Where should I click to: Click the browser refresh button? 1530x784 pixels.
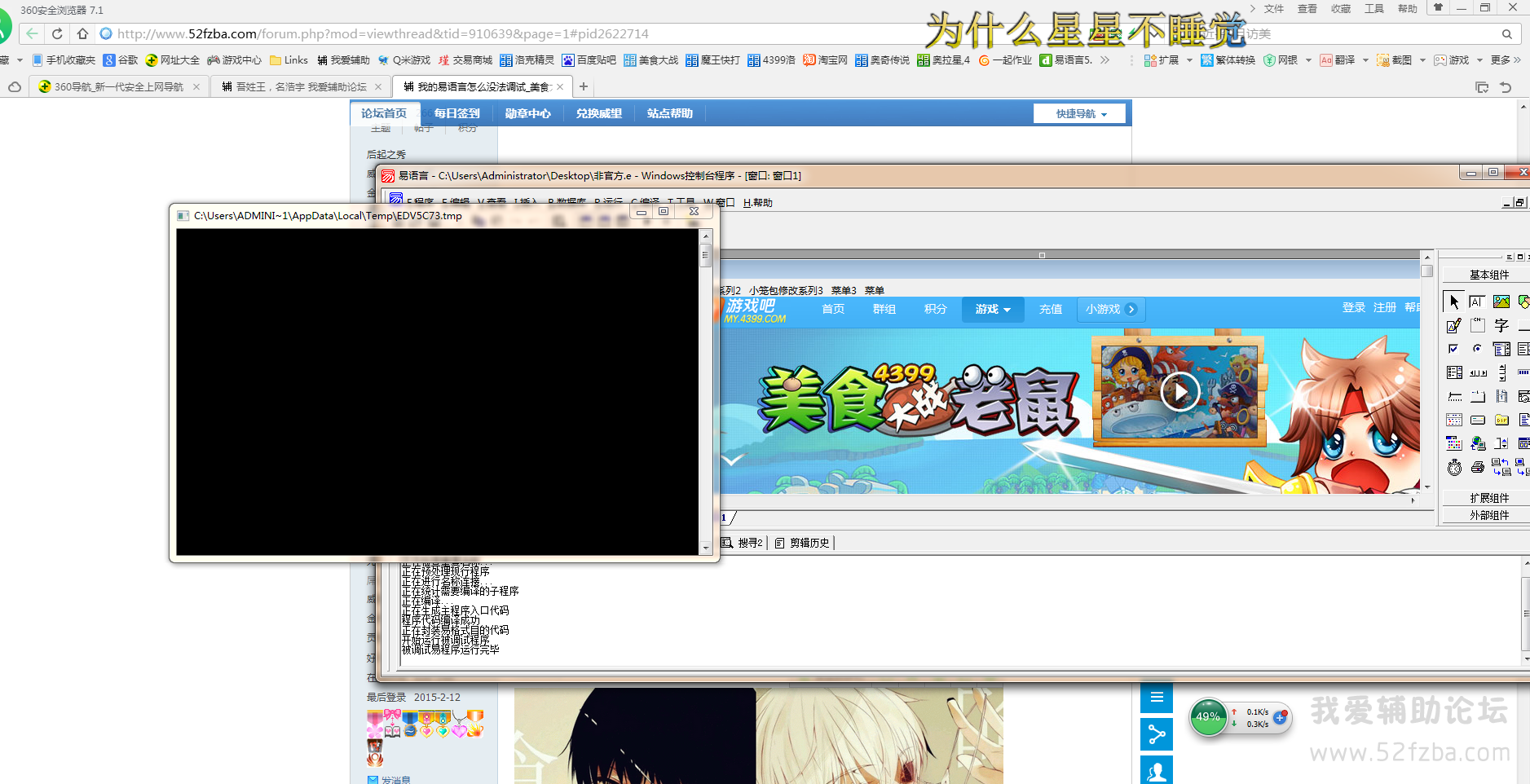(57, 33)
